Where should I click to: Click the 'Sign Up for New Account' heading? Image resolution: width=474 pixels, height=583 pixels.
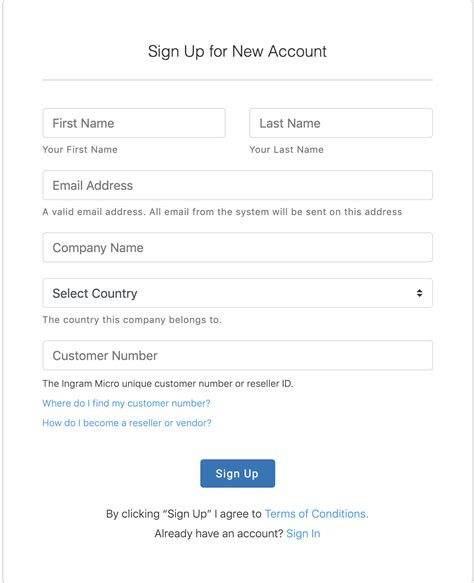pos(237,51)
